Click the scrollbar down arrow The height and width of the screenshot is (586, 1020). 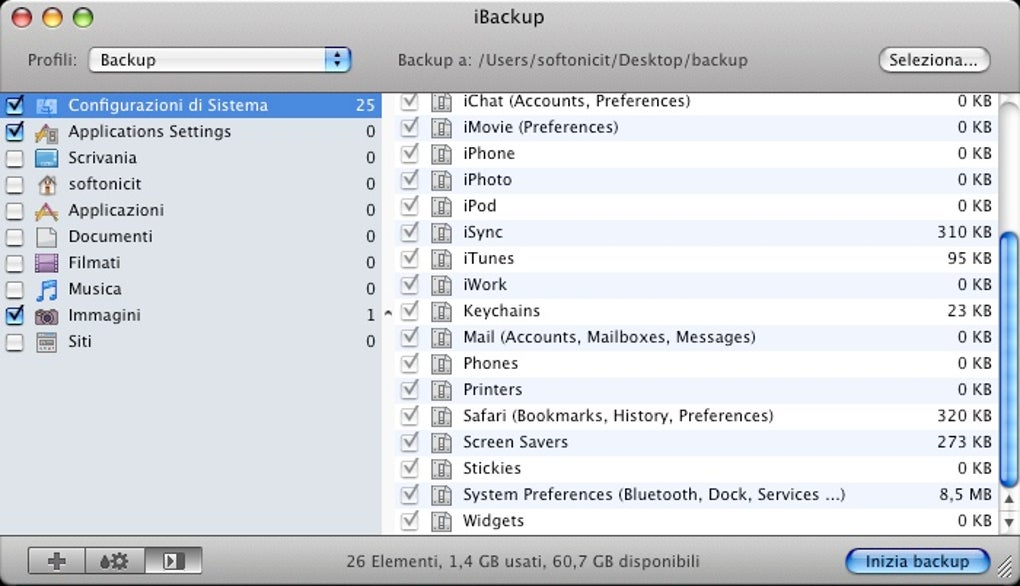[1009, 522]
